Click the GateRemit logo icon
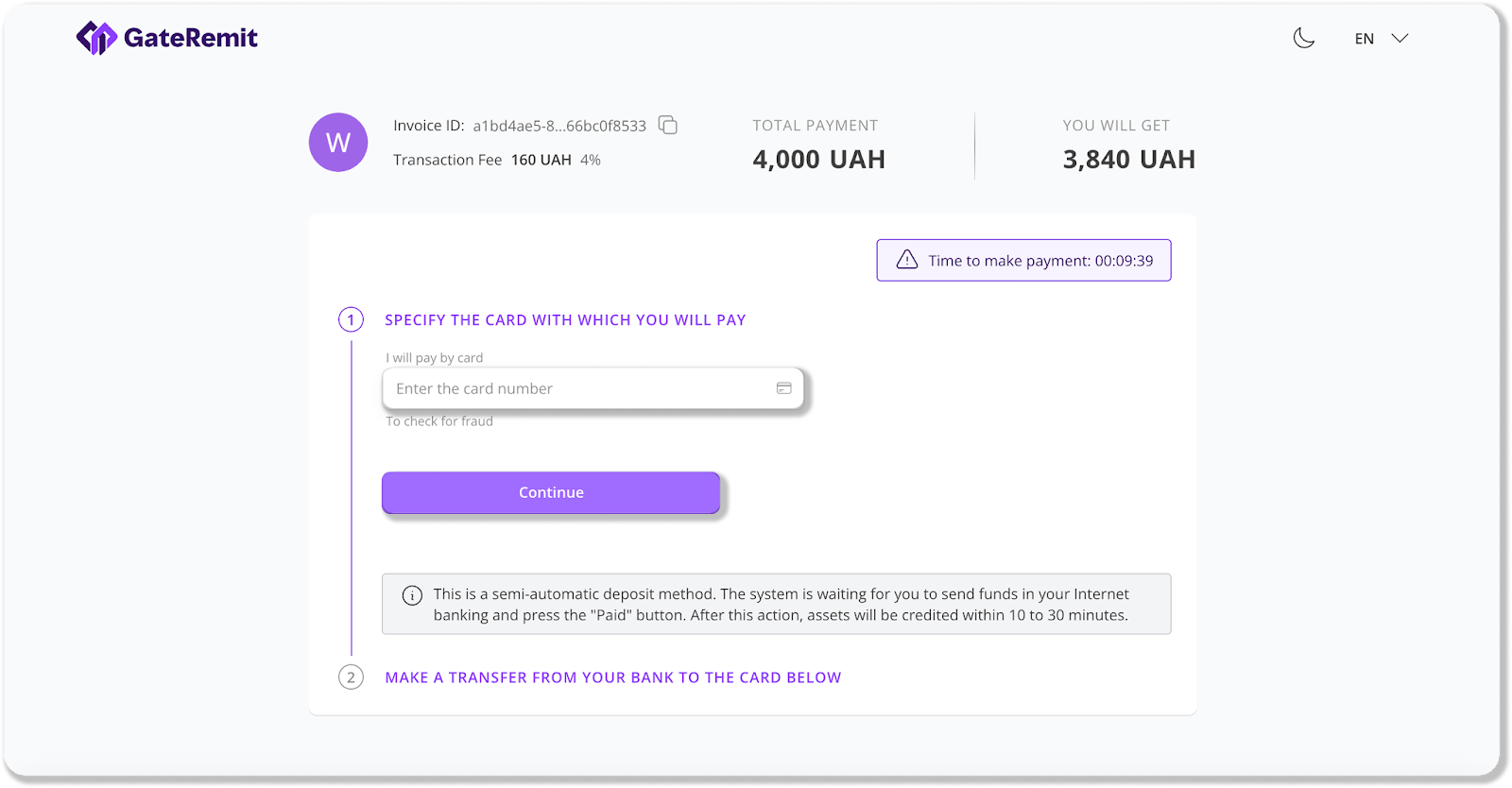 coord(95,38)
